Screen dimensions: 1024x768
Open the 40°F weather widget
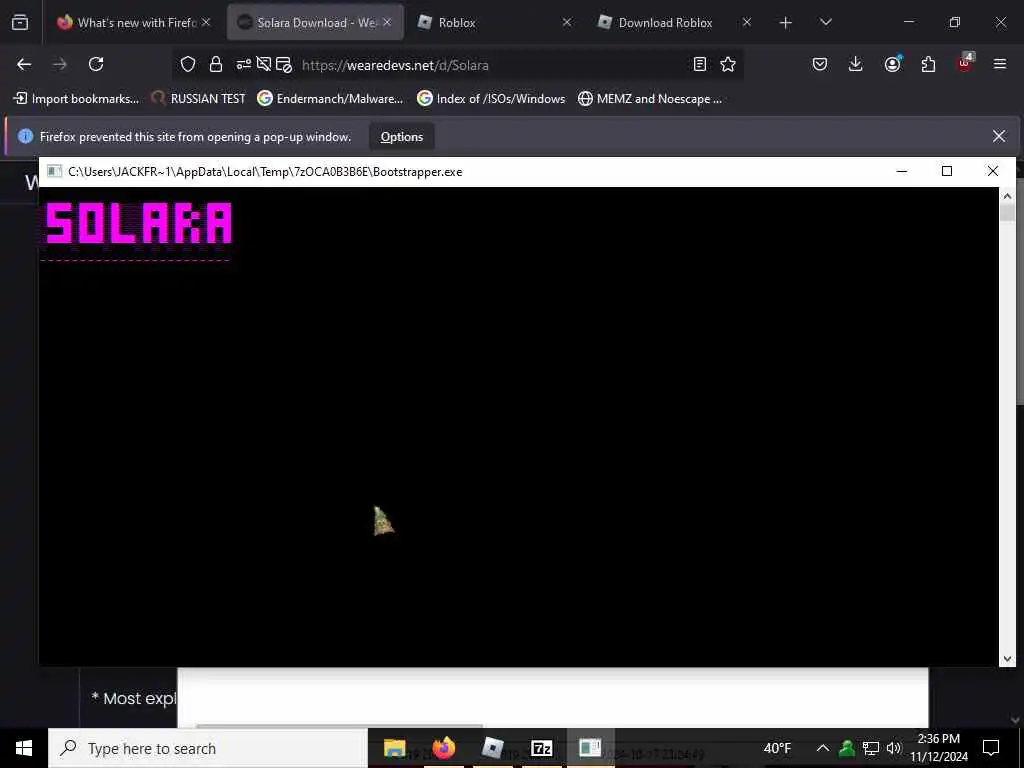(x=777, y=748)
